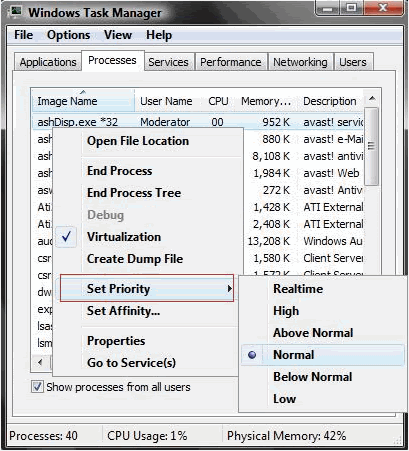Set priority to Below Normal
The height and width of the screenshot is (451, 409).
pos(312,377)
